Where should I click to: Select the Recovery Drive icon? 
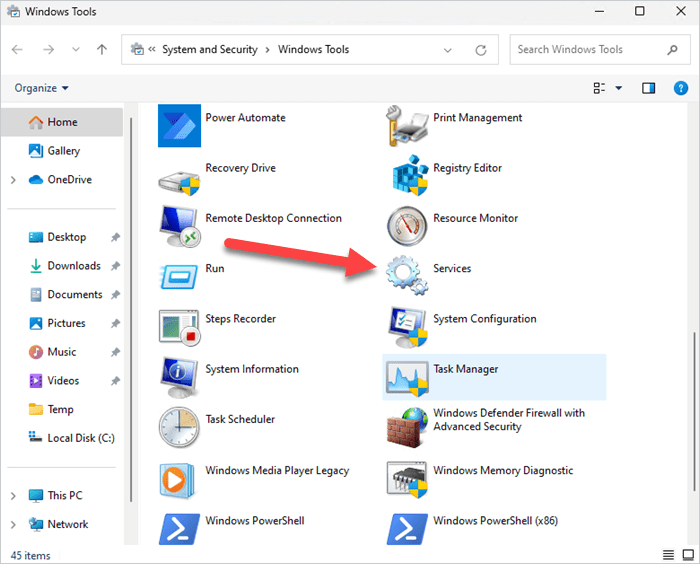(x=179, y=181)
